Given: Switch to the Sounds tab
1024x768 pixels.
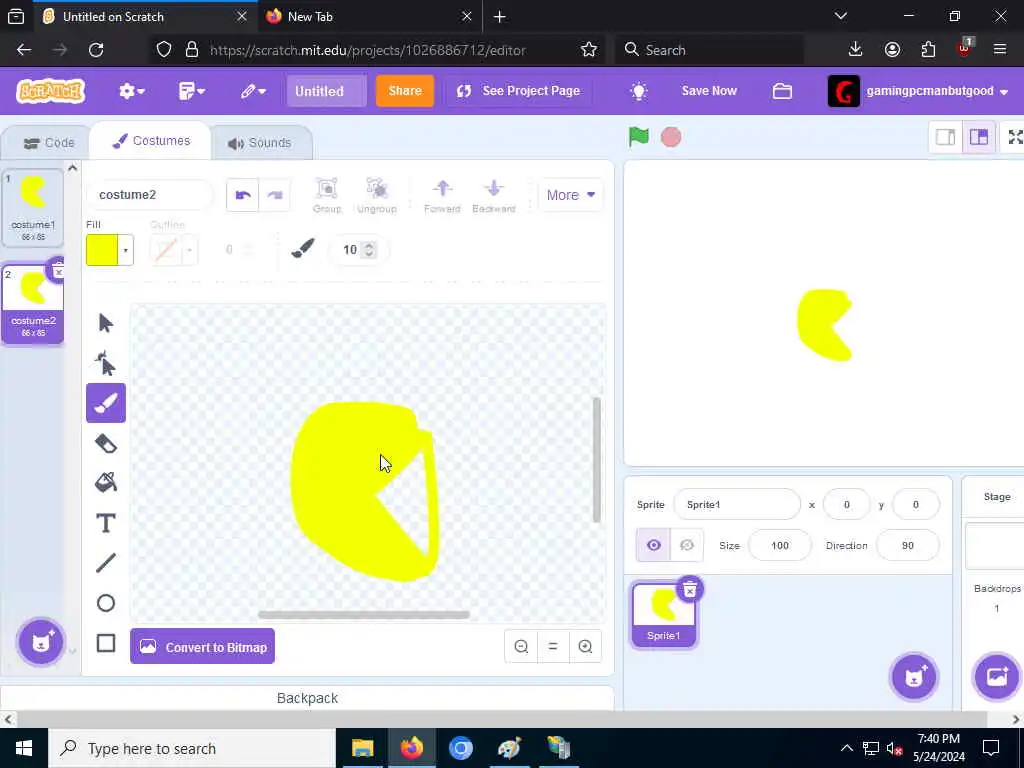Looking at the screenshot, I should [259, 142].
